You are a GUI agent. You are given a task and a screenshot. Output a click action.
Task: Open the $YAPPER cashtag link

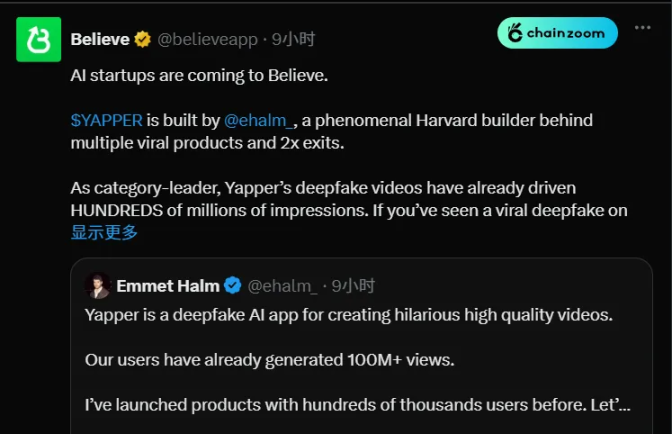pos(106,120)
